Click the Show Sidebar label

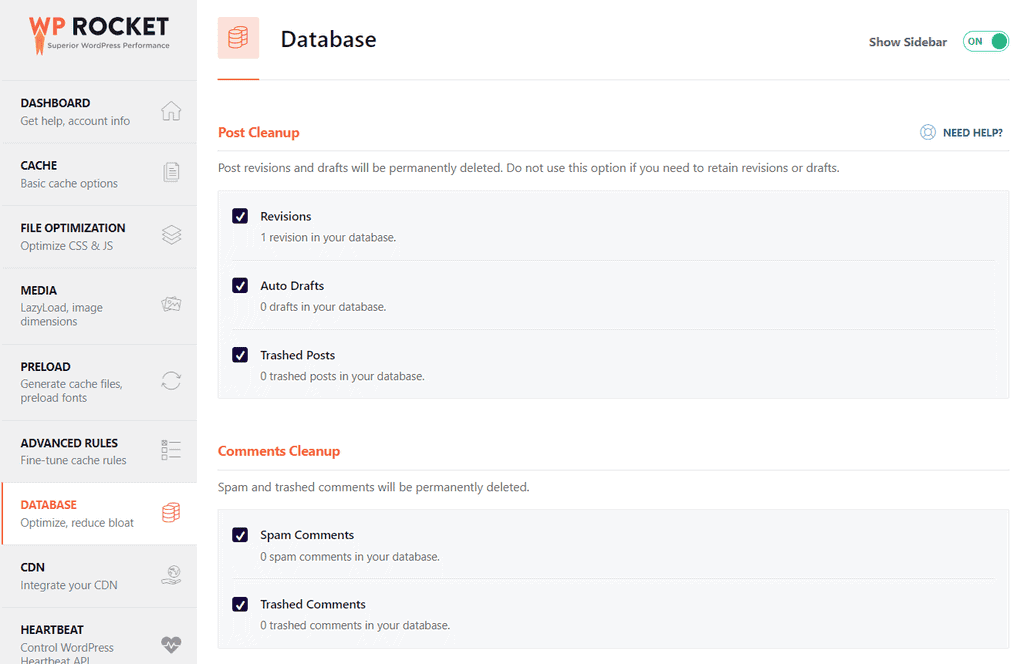908,42
